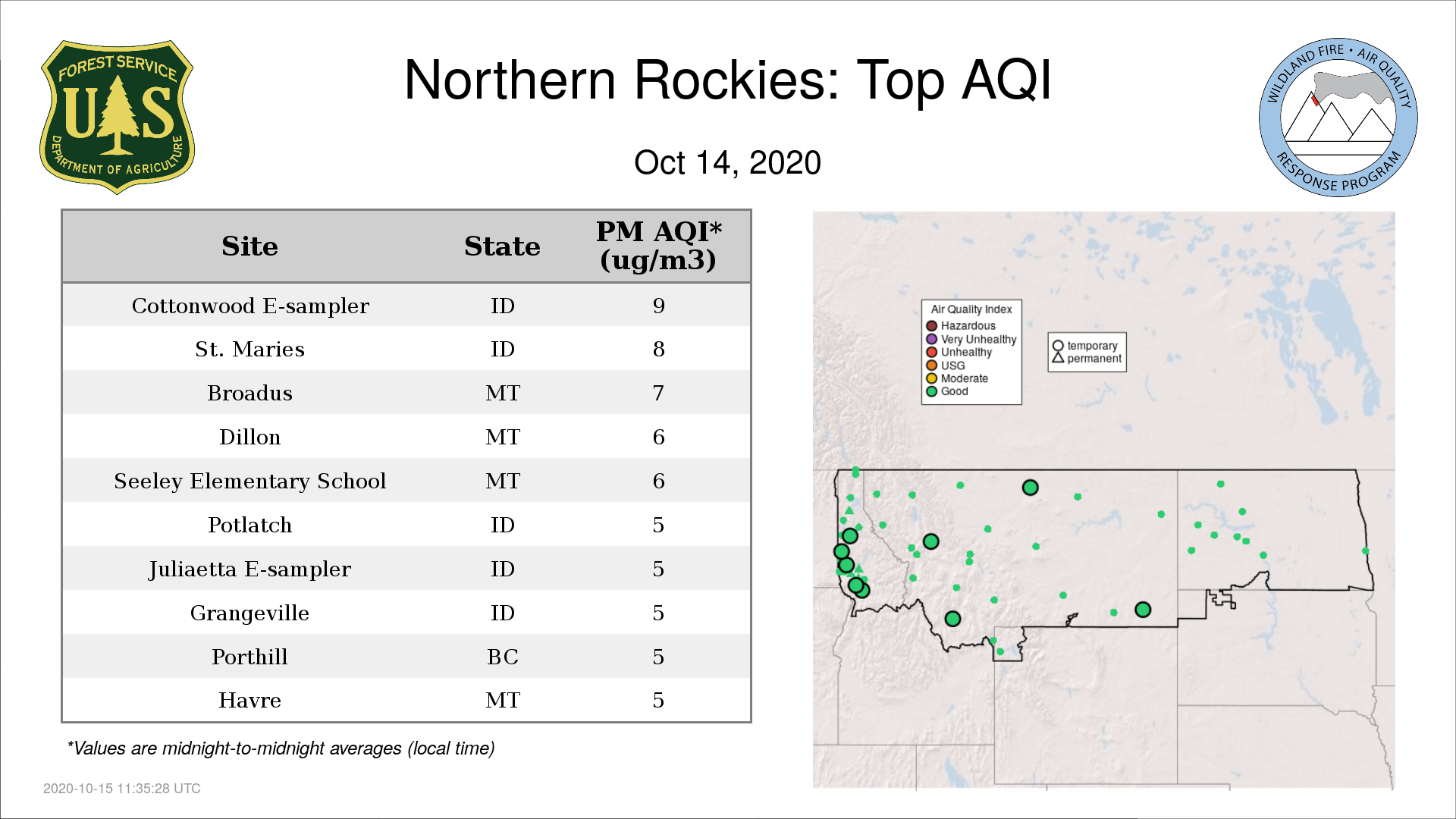The height and width of the screenshot is (819, 1456).
Task: Click the USG orange legend dot
Action: coord(931,366)
